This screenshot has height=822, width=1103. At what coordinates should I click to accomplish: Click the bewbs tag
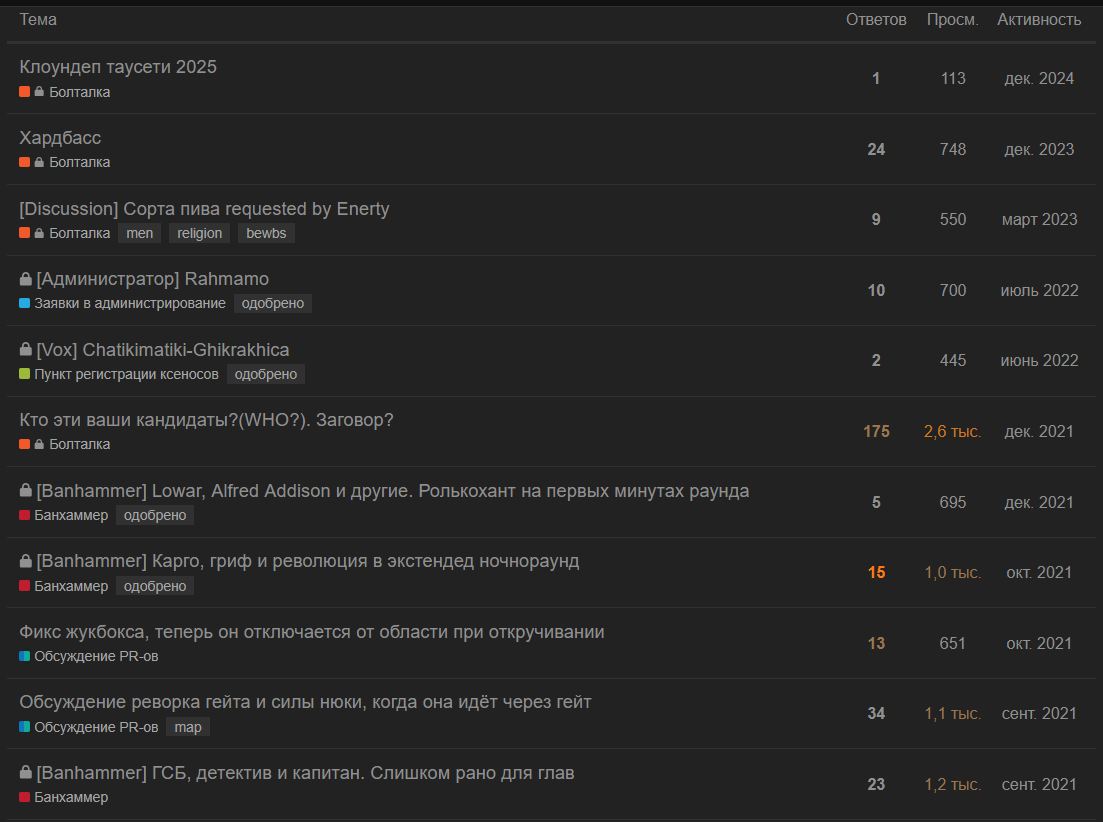point(266,233)
